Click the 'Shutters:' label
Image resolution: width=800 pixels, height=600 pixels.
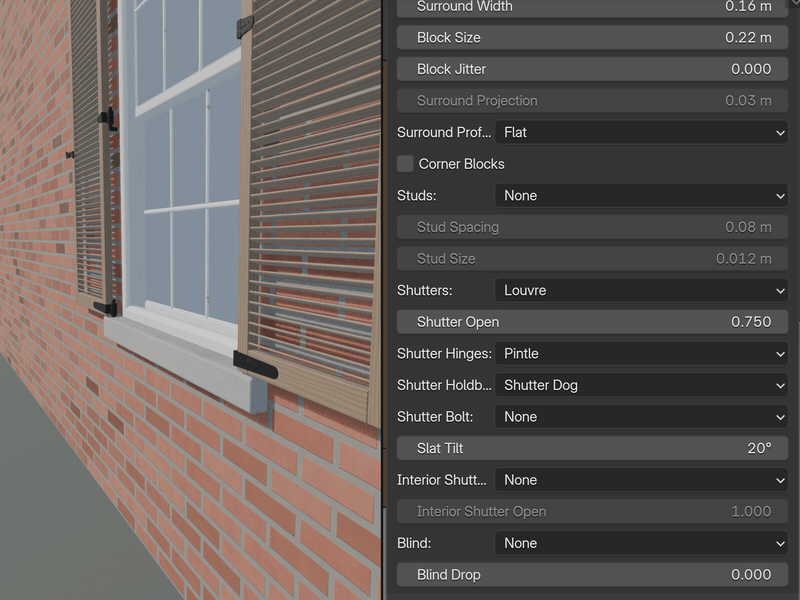click(424, 290)
